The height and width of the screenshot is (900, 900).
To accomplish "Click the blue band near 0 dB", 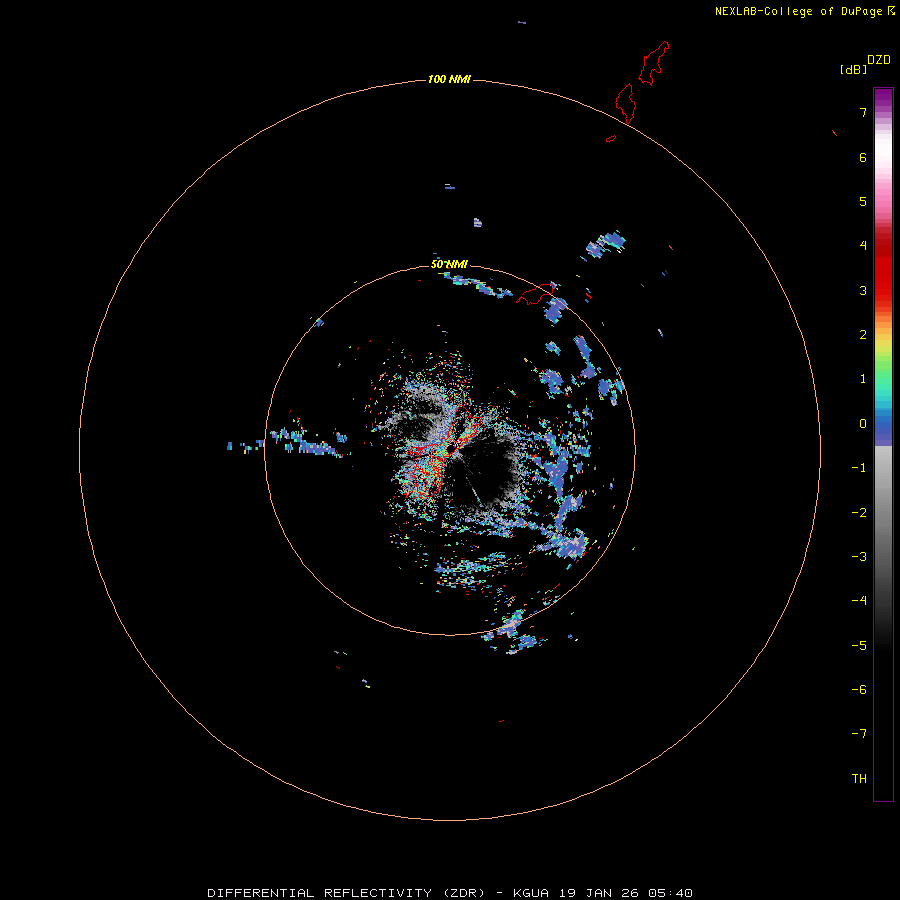I will pos(883,428).
